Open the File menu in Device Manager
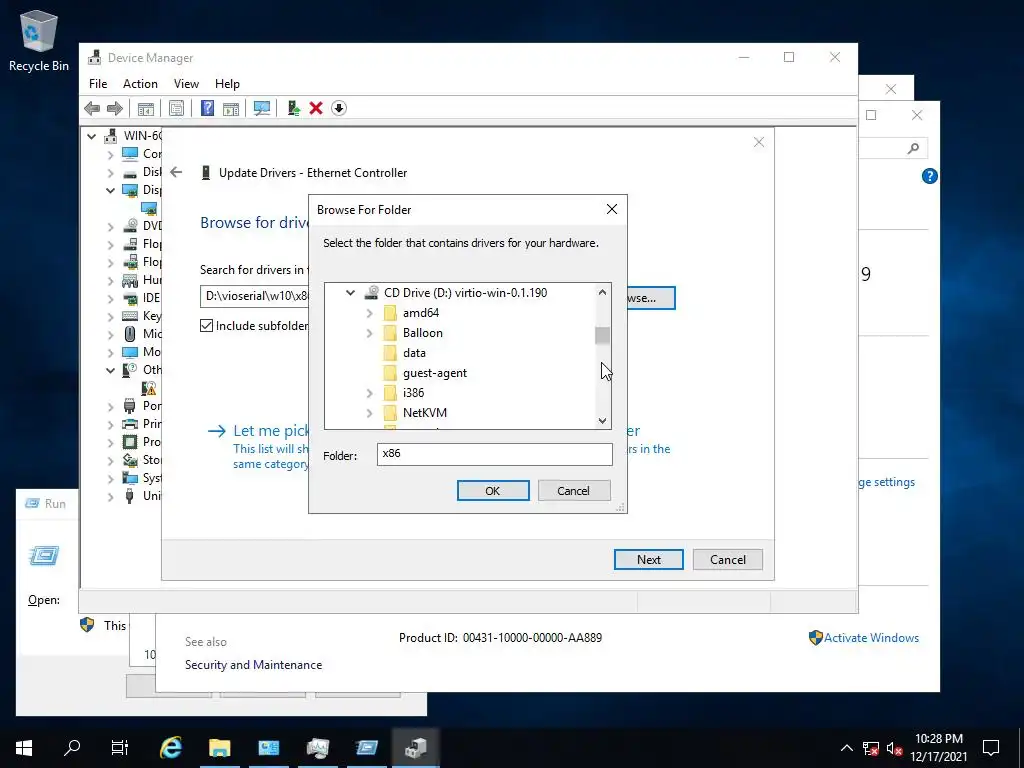Image resolution: width=1024 pixels, height=768 pixels. point(98,84)
